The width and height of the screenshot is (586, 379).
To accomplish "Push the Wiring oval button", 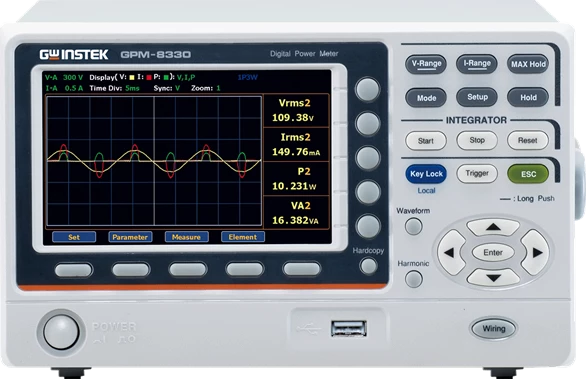I will (x=494, y=329).
